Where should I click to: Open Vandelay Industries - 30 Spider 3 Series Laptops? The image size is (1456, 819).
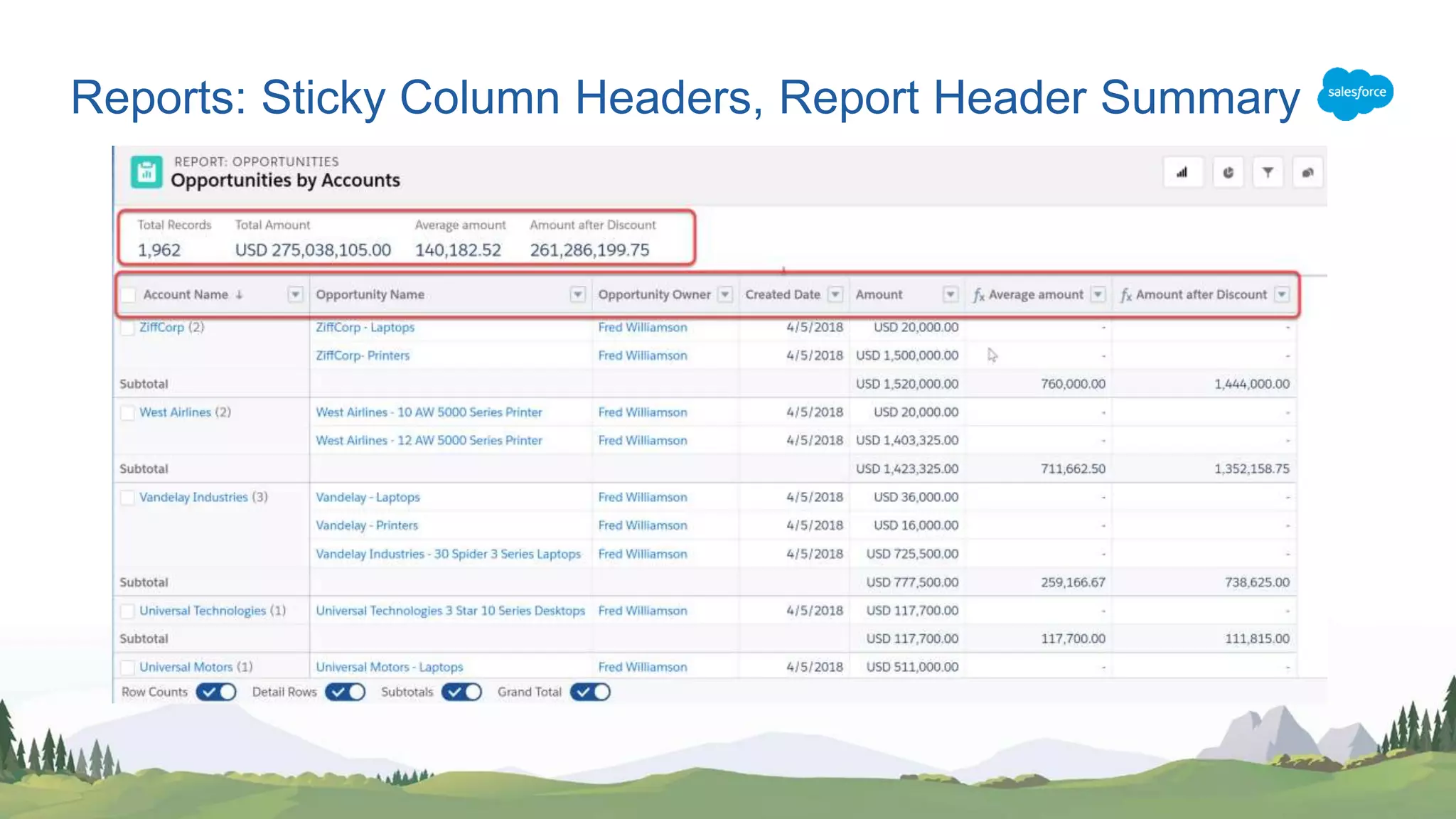(x=448, y=554)
